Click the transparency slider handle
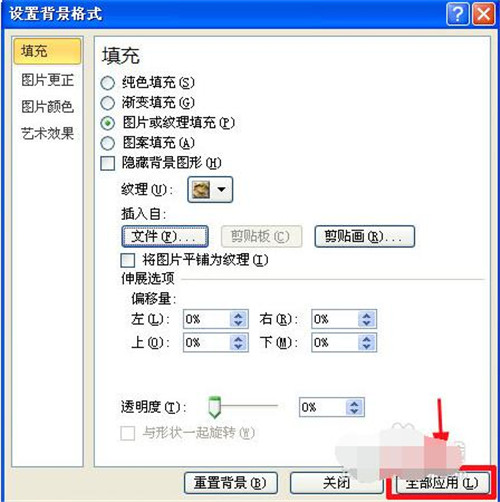500x502 pixels. click(214, 407)
